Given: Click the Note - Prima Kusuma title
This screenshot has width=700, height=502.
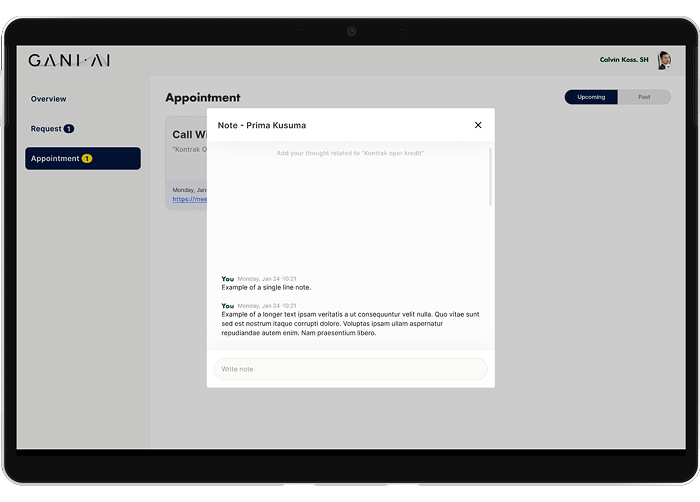Looking at the screenshot, I should [262, 125].
